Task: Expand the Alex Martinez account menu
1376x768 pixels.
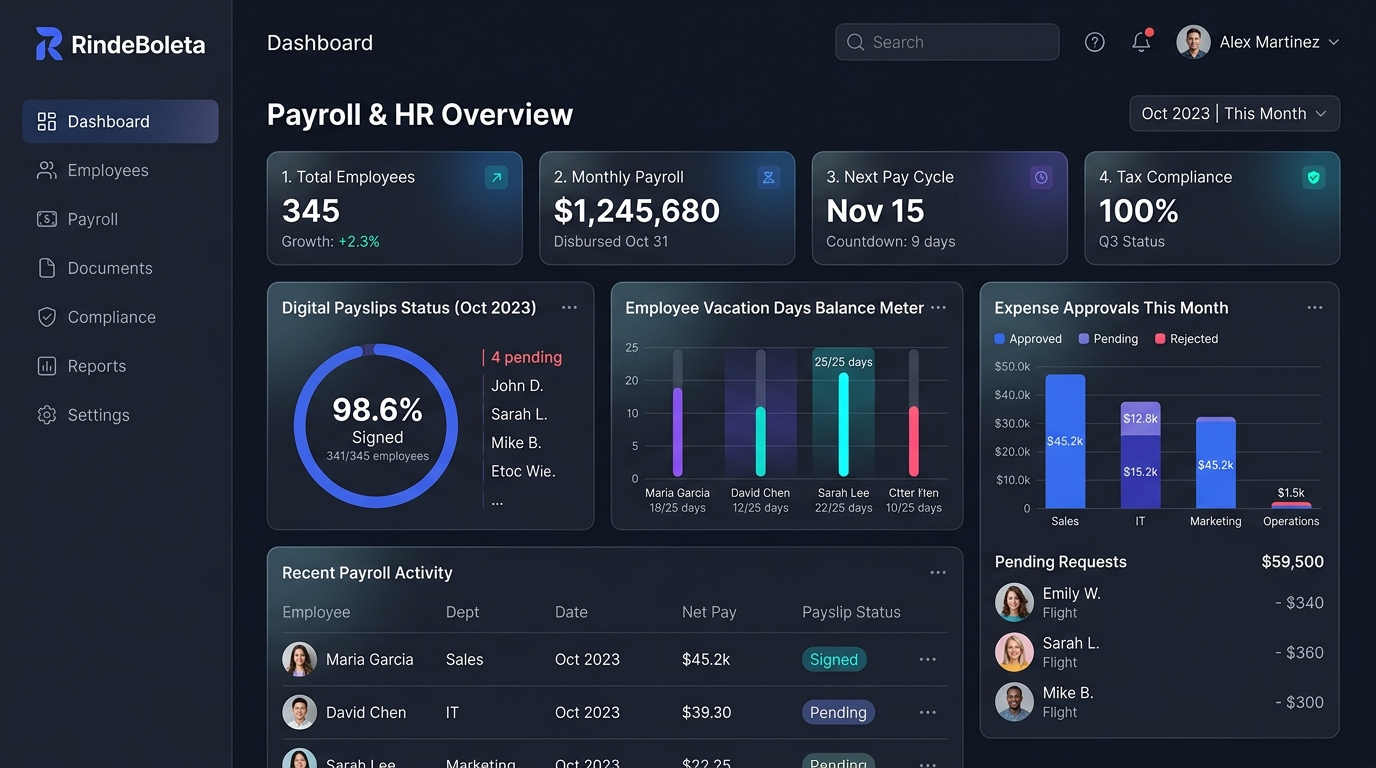Action: (x=1258, y=42)
